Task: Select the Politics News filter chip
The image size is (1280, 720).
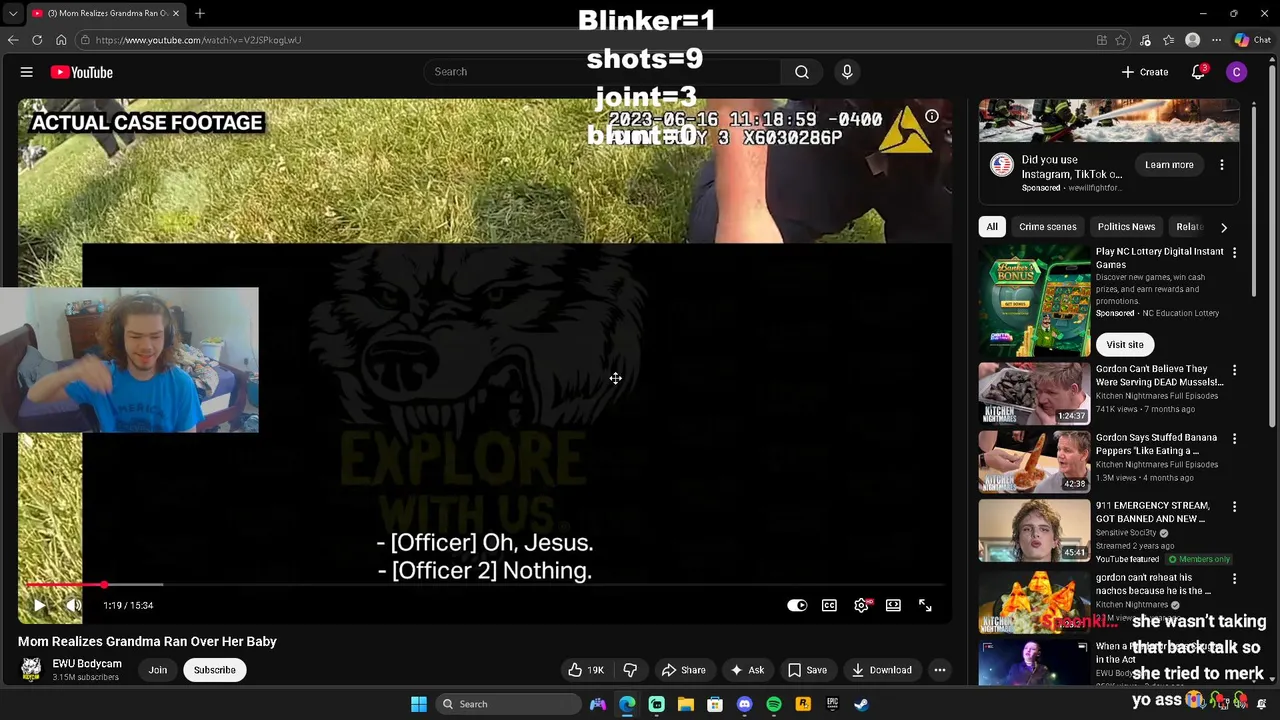Action: pos(1126,227)
